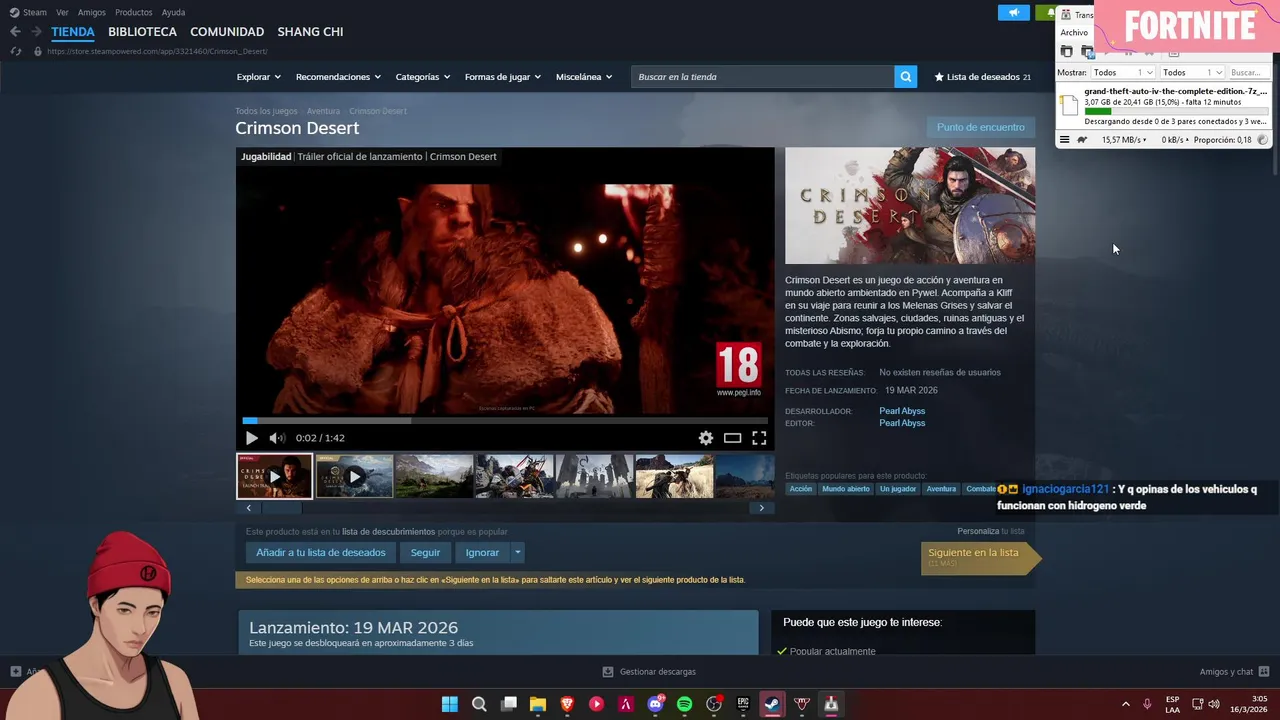Screen dimensions: 1280x720
Task: Switch the trailer to fullscreen
Action: pyautogui.click(x=759, y=438)
